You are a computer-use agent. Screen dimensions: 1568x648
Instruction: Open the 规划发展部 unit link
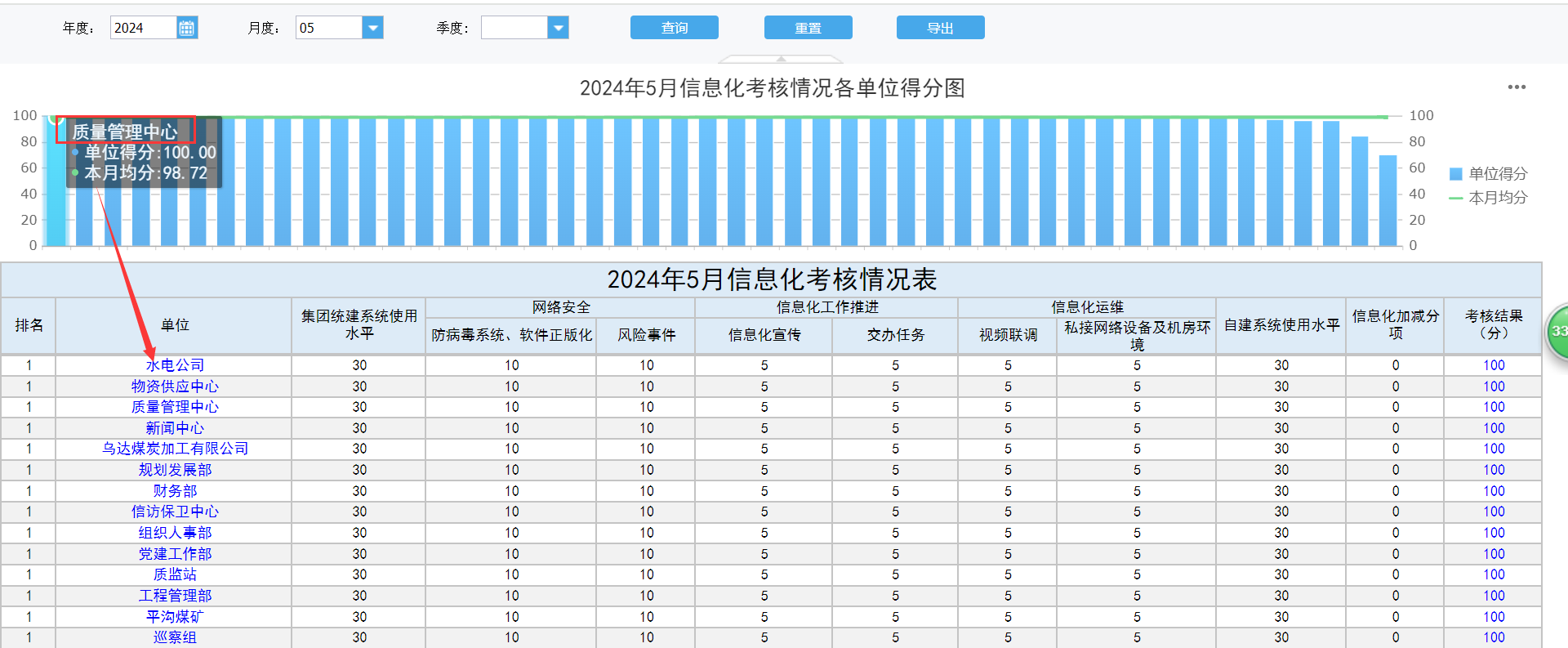click(175, 470)
